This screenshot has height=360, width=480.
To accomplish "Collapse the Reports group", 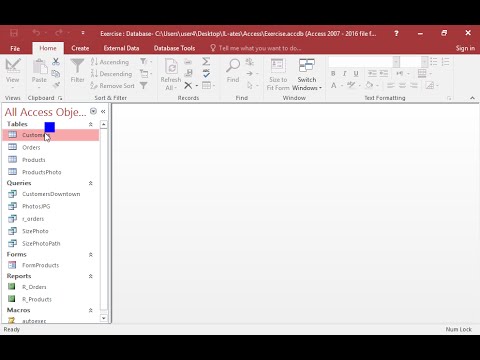I will point(90,276).
